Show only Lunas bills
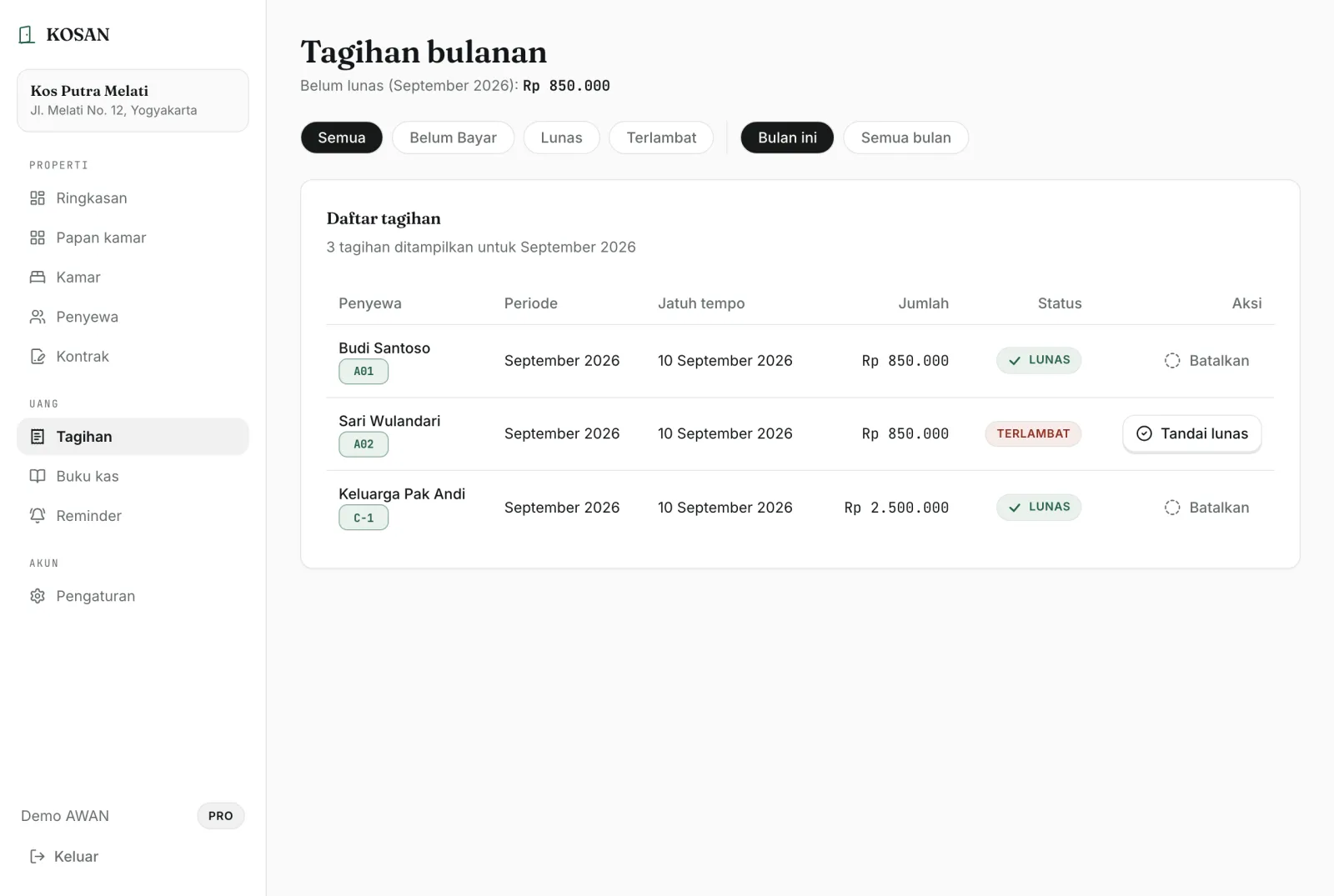Image resolution: width=1334 pixels, height=896 pixels. click(561, 138)
